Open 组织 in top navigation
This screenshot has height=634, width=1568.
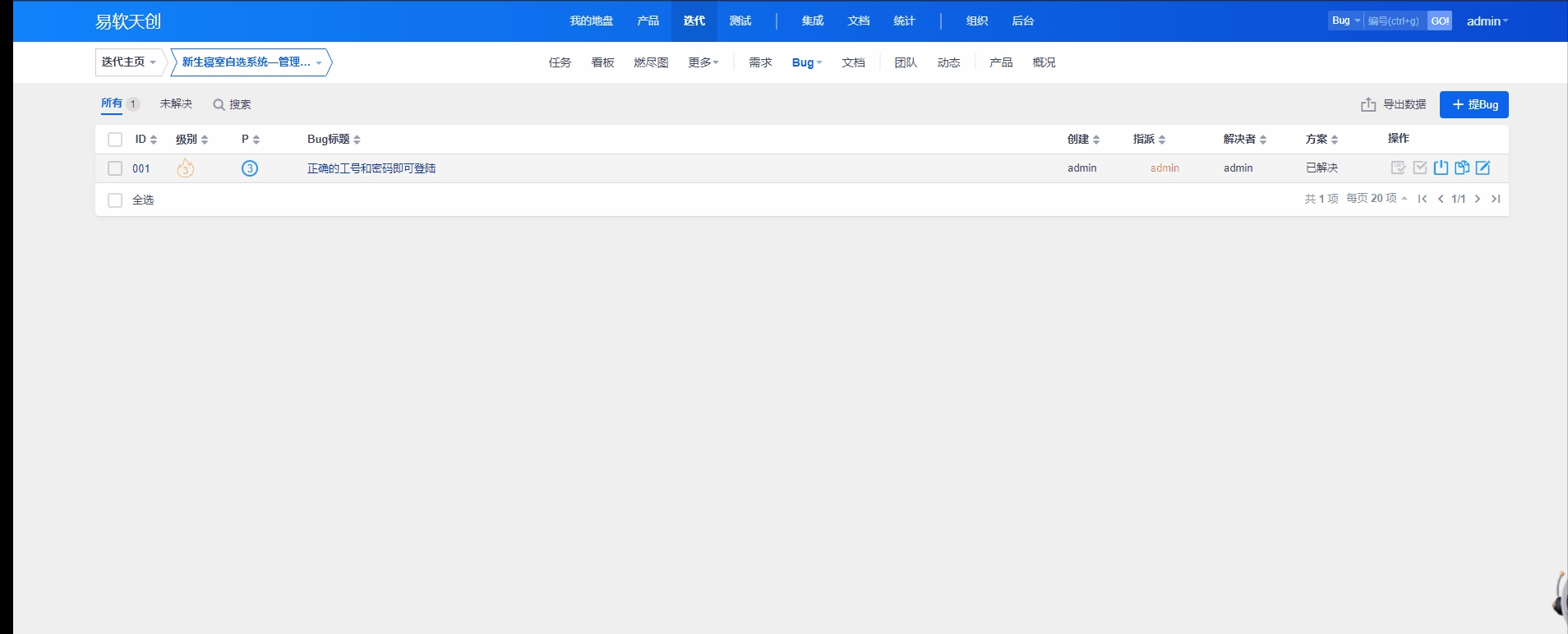point(977,21)
